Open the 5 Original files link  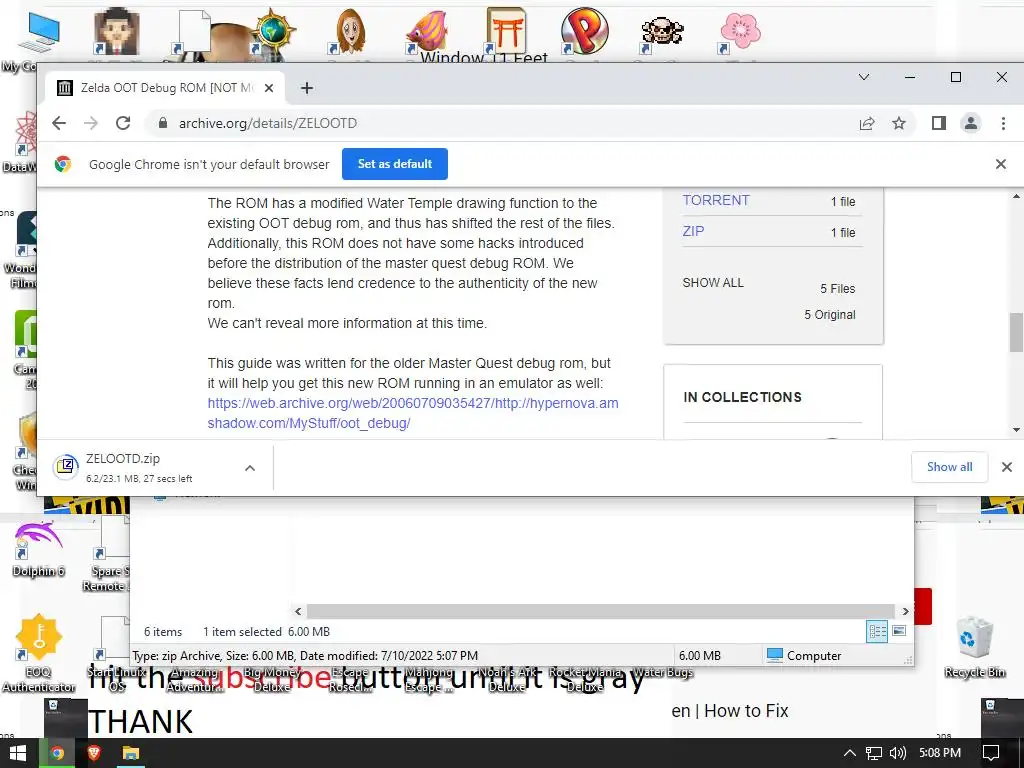coord(829,315)
